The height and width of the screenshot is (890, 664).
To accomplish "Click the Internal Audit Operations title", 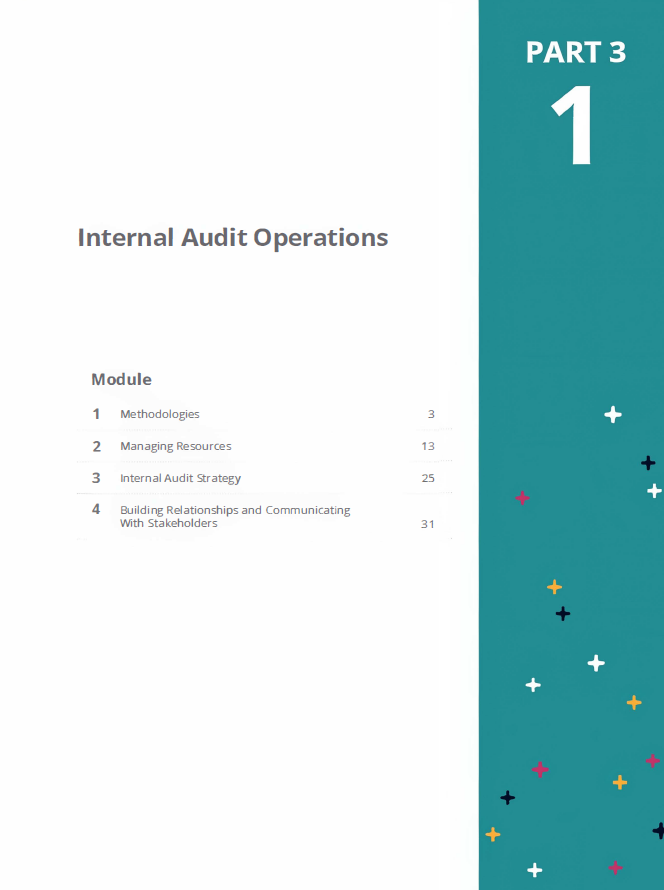I will coord(232,238).
